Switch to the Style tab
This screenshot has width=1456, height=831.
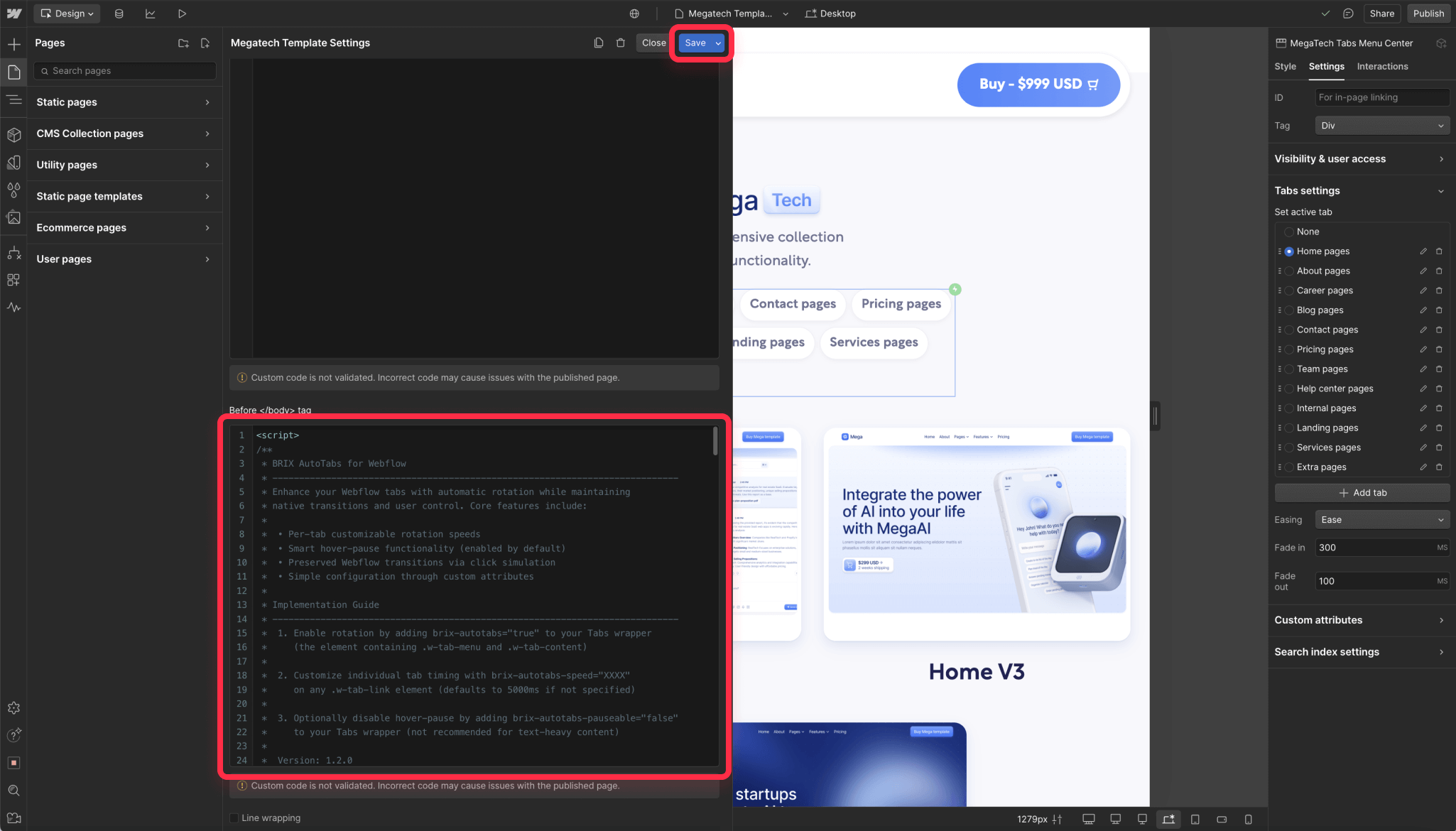[x=1285, y=66]
